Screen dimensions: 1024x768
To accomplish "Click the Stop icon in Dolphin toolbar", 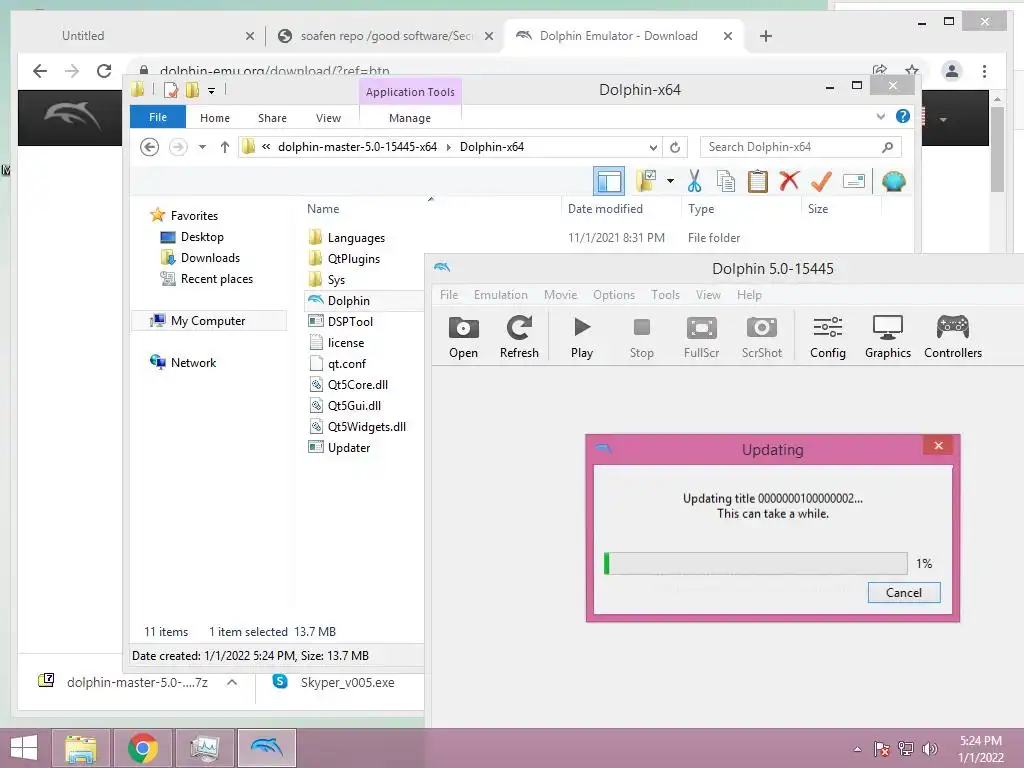I will (x=641, y=337).
